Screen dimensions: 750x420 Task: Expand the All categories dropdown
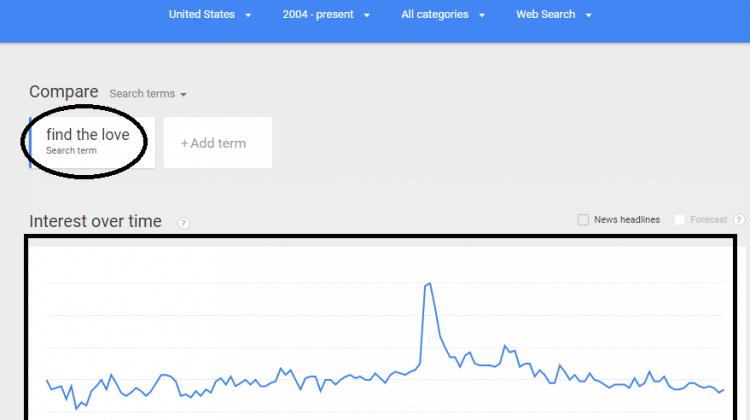[x=443, y=15]
